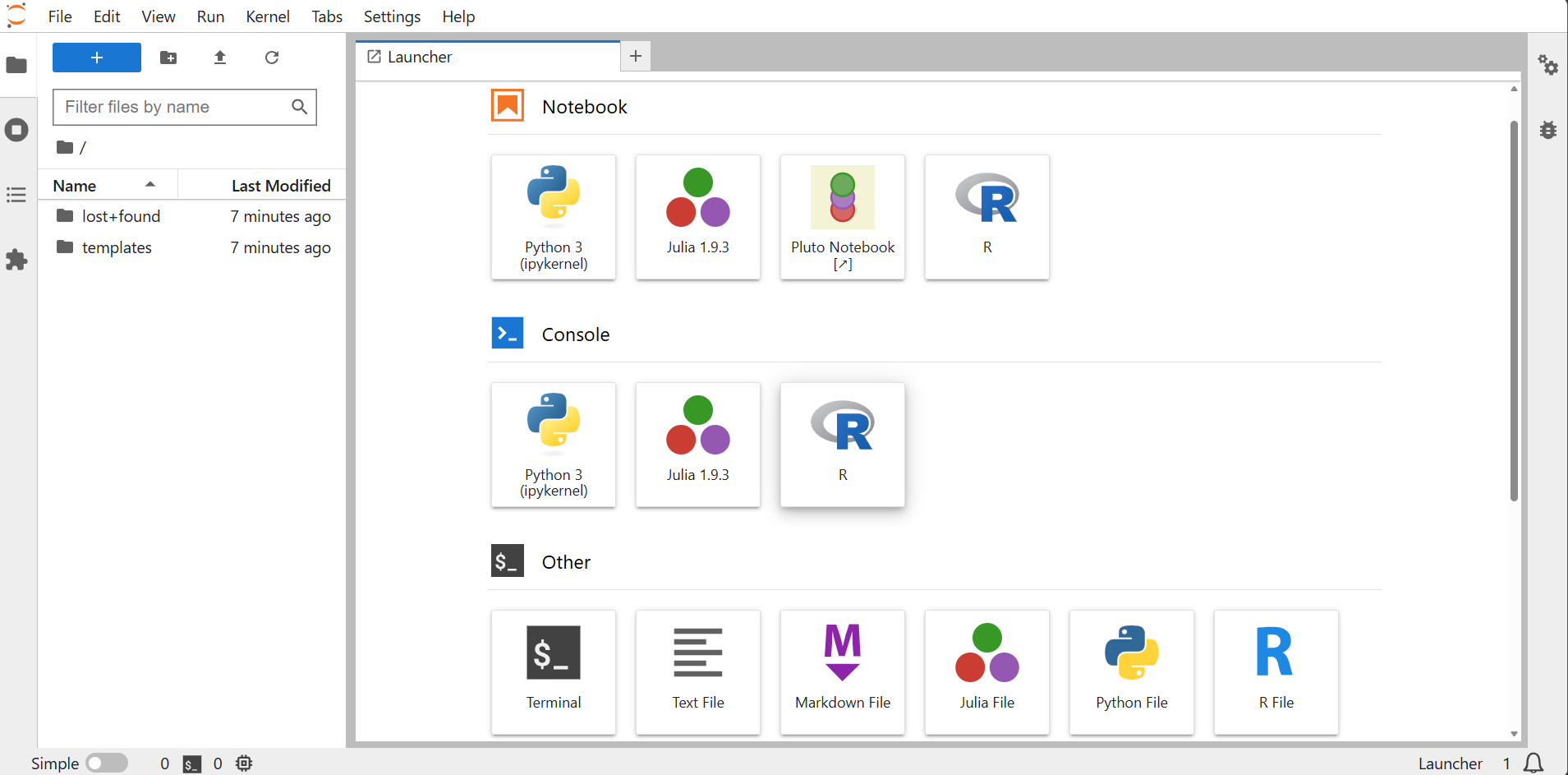Viewport: 1568px width, 775px height.
Task: Open the Edit menu
Action: coord(107,16)
